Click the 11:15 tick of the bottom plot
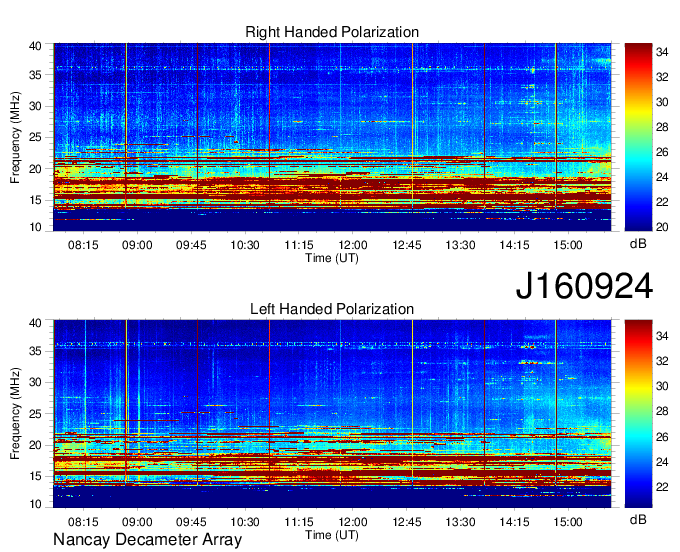 [299, 522]
